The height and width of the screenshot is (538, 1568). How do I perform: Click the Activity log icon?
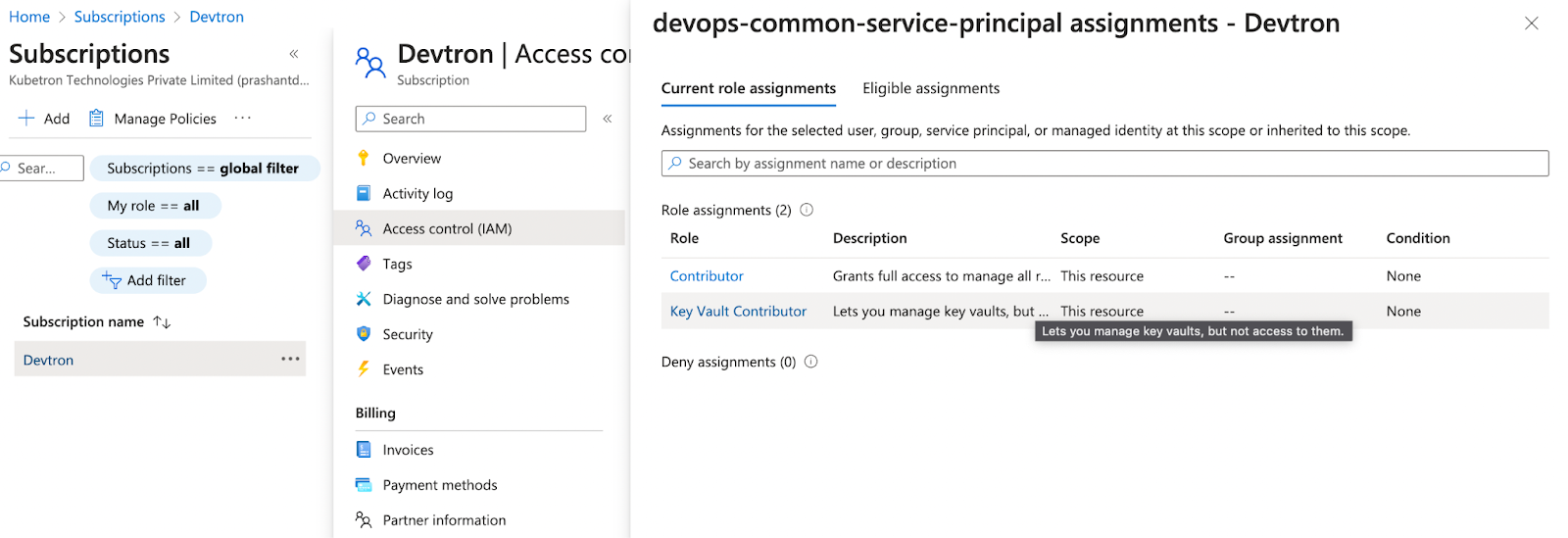click(364, 194)
